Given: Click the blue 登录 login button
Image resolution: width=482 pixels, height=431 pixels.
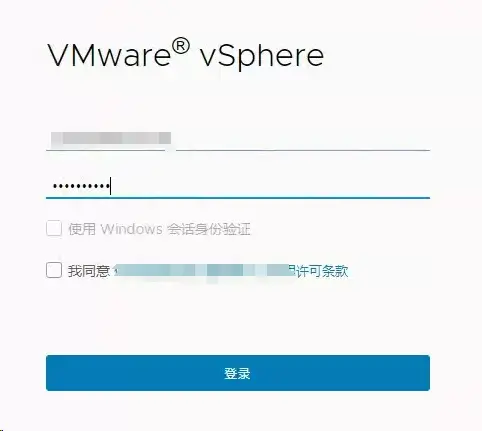Looking at the screenshot, I should (238, 373).
